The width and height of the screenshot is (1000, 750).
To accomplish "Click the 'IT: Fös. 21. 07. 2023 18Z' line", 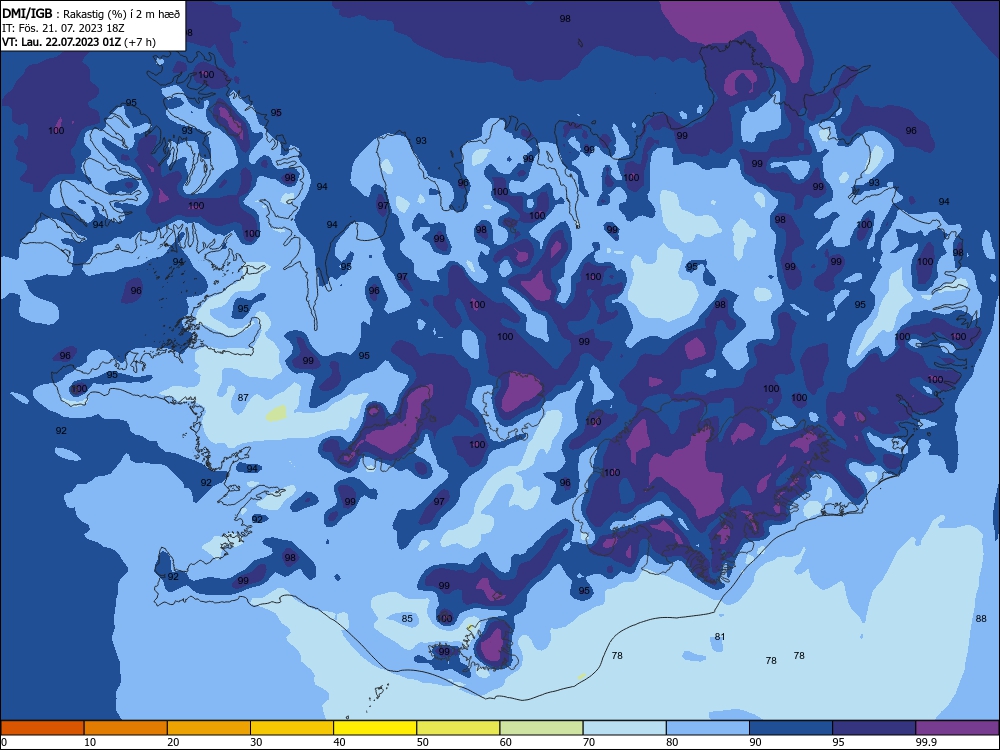I will click(63, 28).
